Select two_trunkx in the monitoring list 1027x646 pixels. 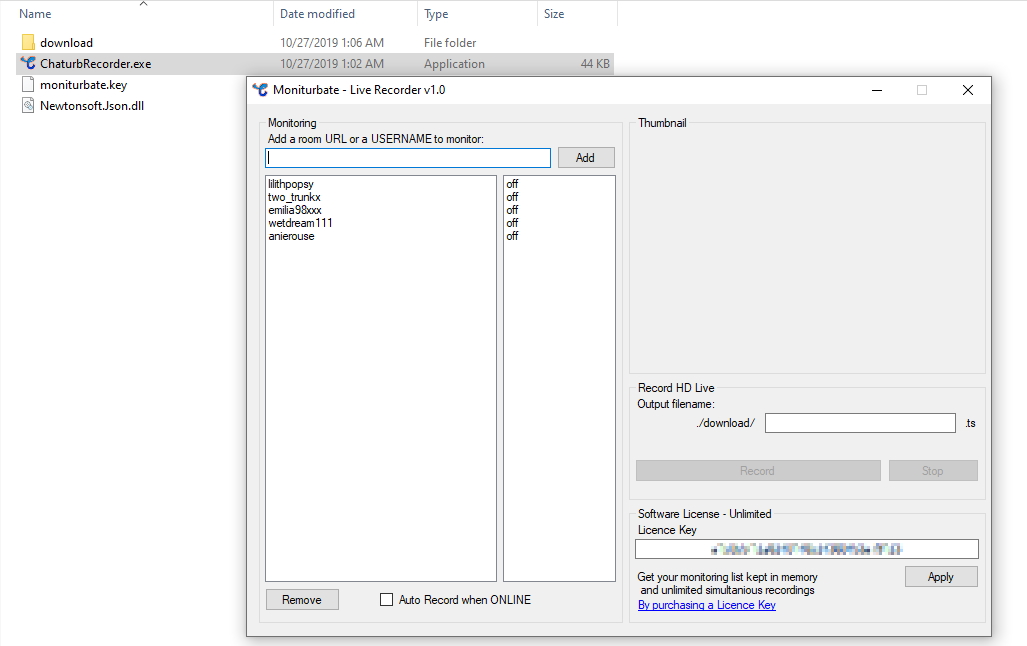pos(294,197)
